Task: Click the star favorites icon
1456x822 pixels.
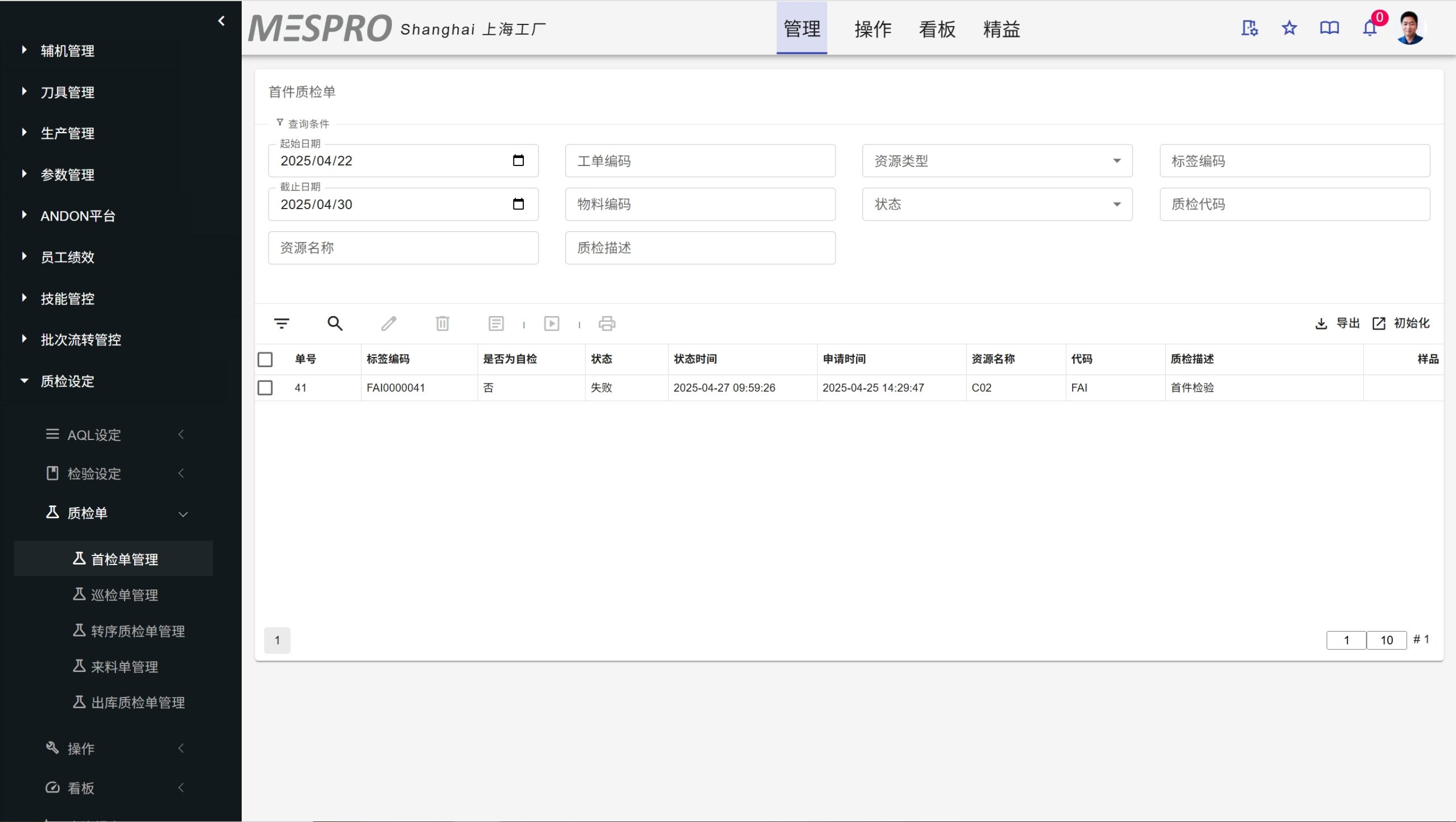Action: [1289, 28]
